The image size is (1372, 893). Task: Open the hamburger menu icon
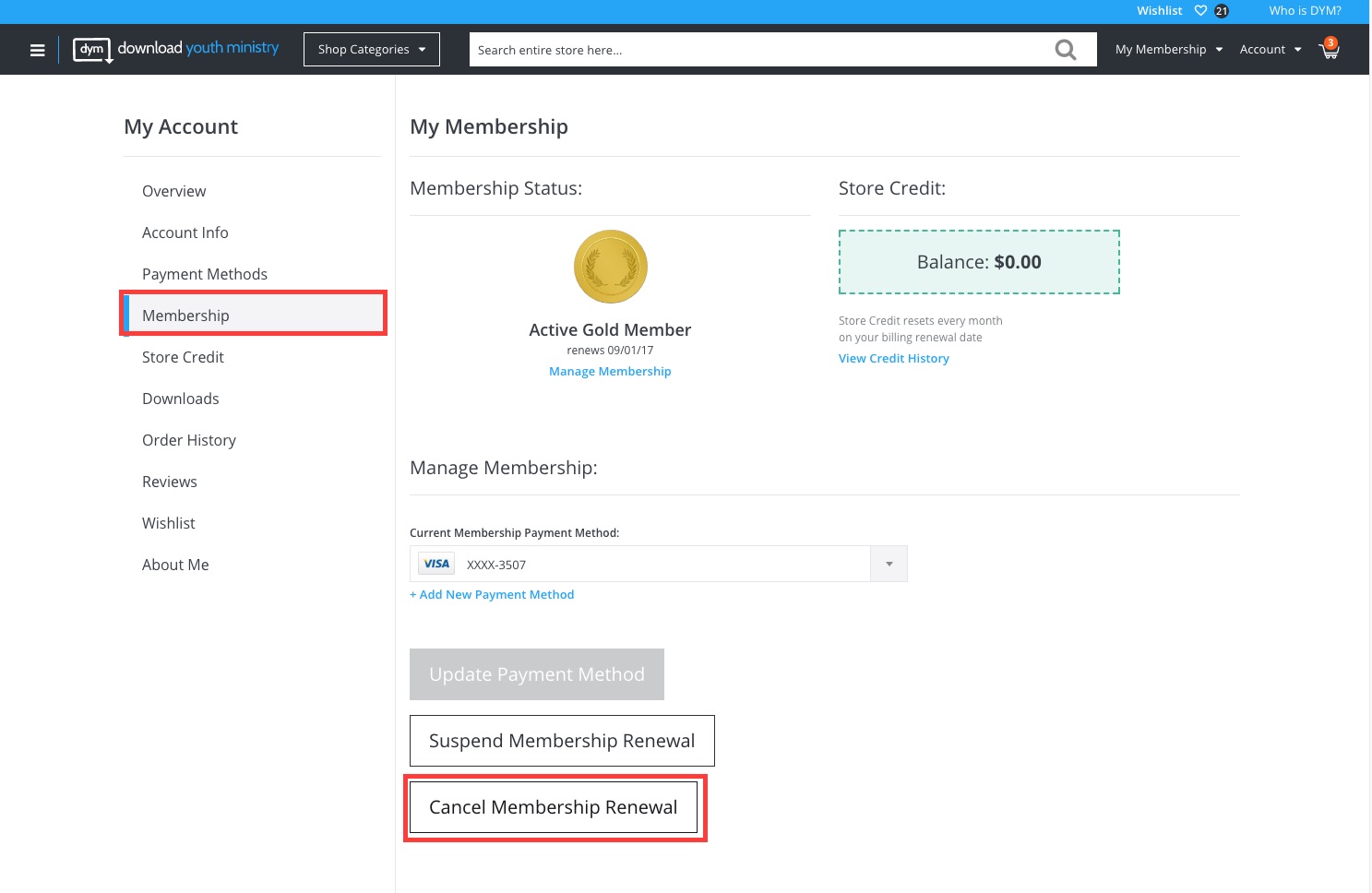coord(38,50)
